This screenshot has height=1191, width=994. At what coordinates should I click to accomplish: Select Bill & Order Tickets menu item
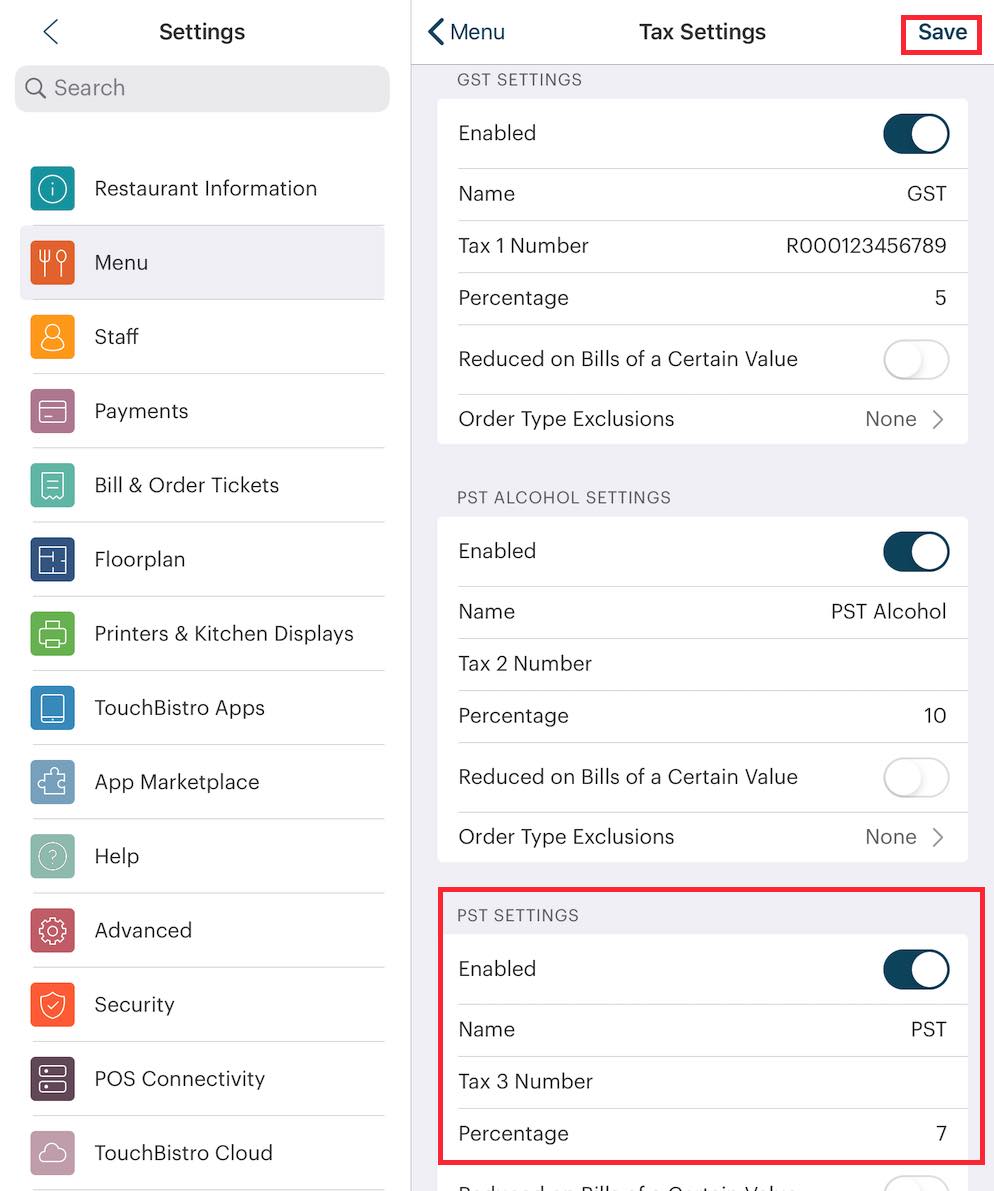(x=187, y=485)
